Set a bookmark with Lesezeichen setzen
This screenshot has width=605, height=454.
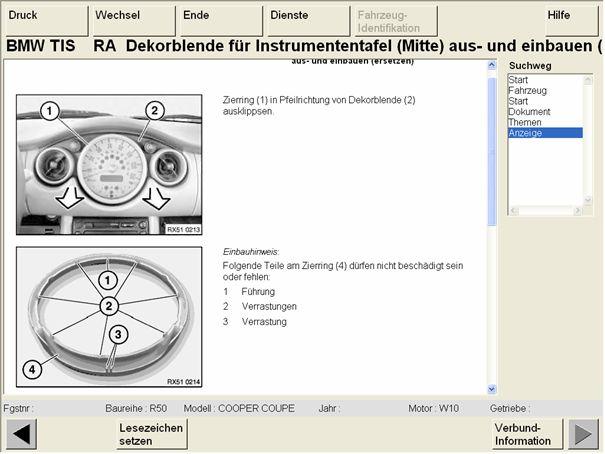pyautogui.click(x=150, y=435)
